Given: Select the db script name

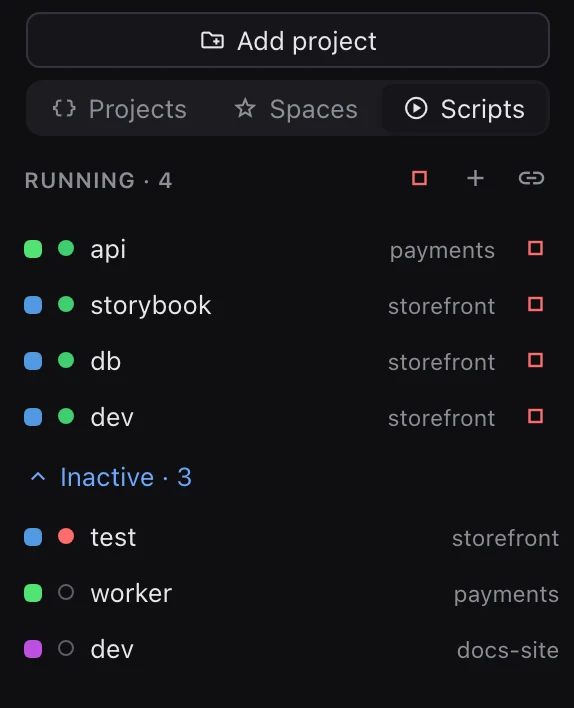Looking at the screenshot, I should 106,361.
